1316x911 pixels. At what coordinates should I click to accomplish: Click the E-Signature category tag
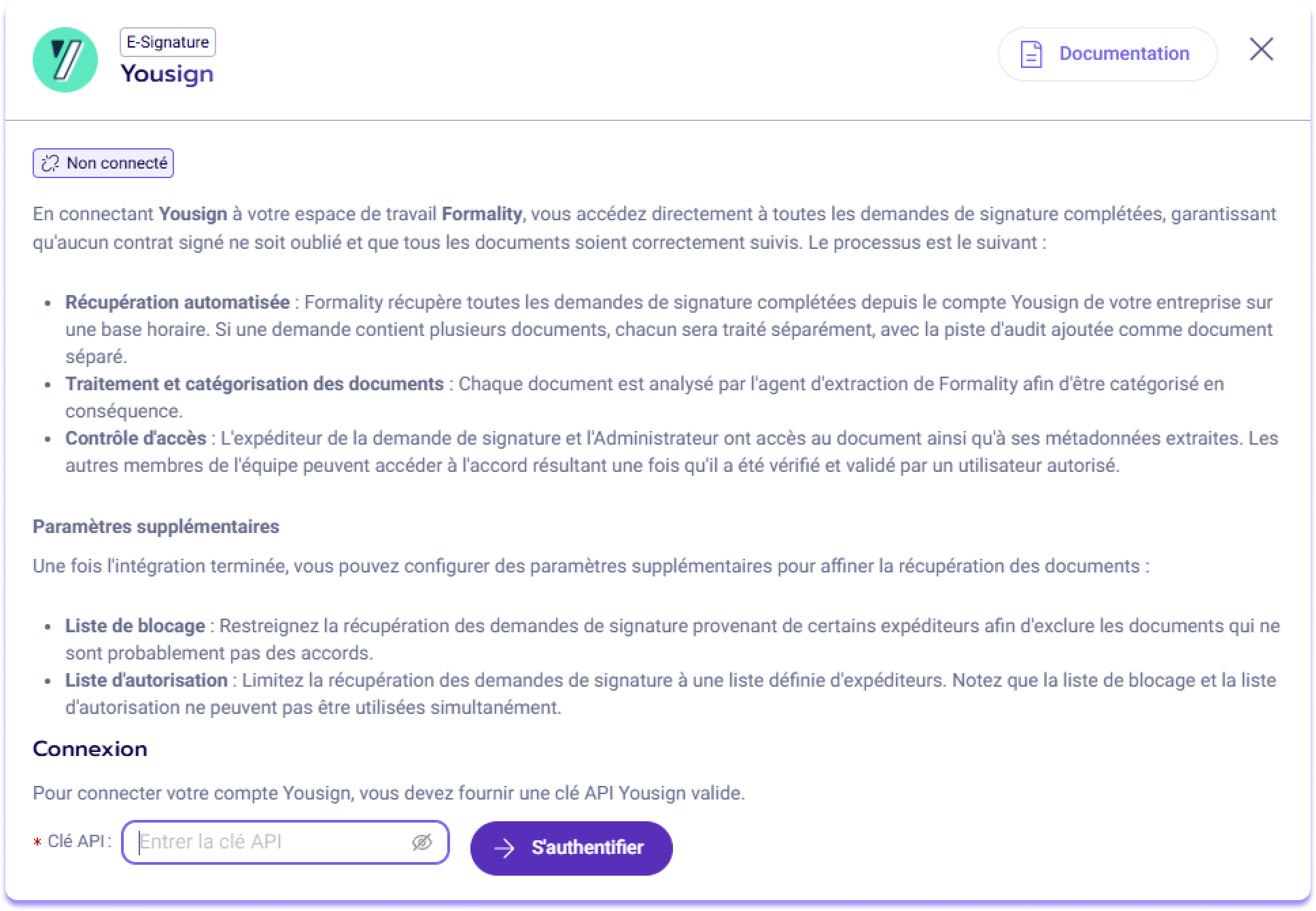167,42
